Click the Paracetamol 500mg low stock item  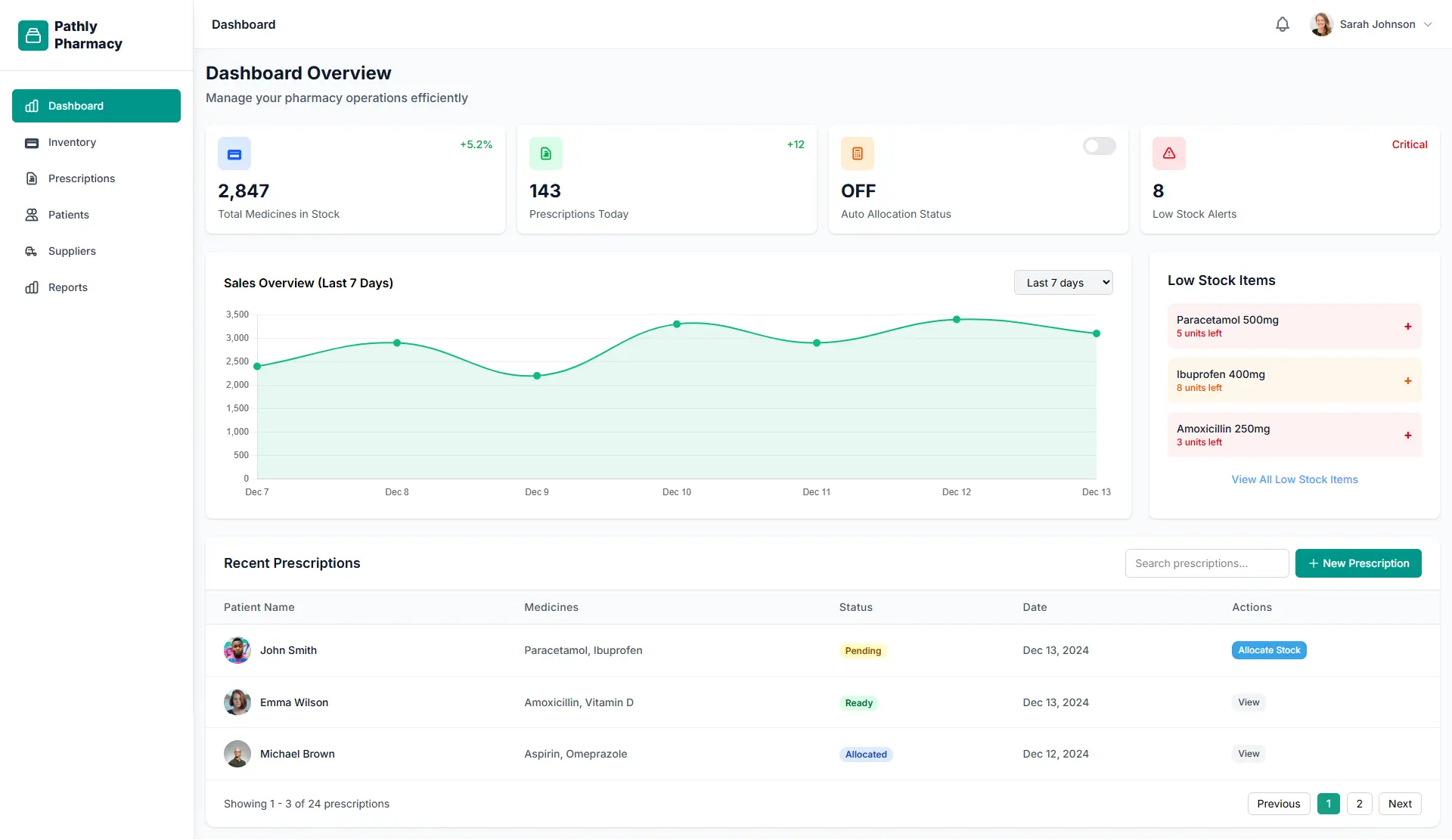[1295, 327]
